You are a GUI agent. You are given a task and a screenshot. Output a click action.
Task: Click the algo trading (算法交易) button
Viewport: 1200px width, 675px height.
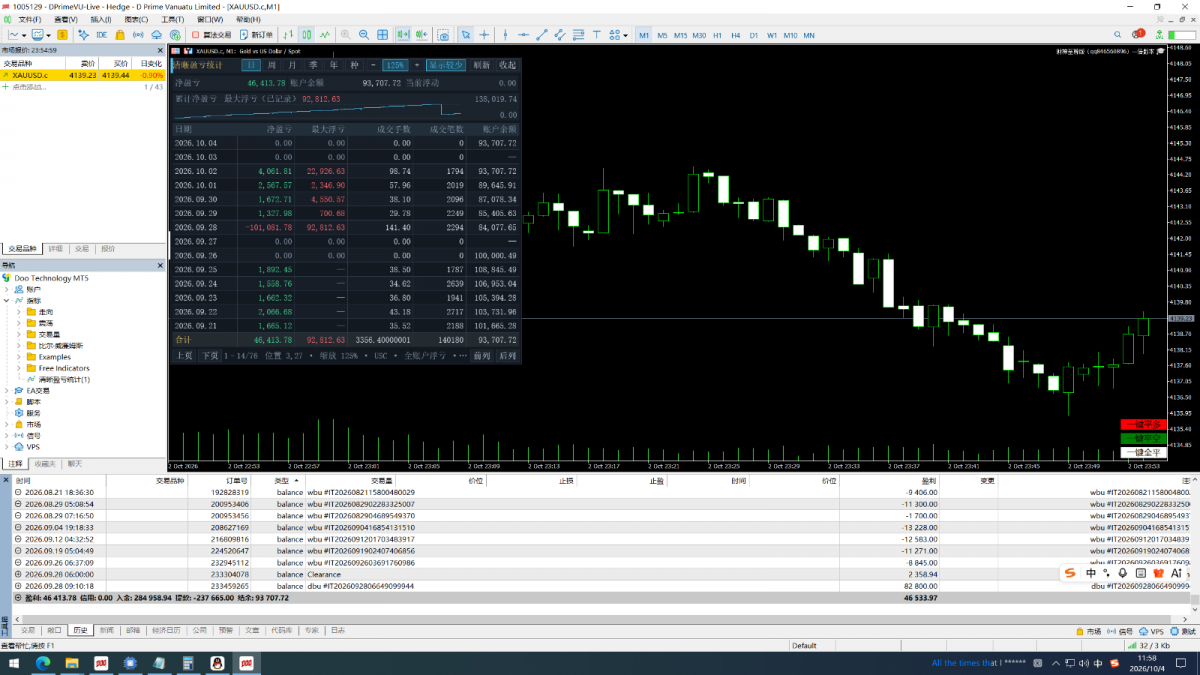(210, 35)
